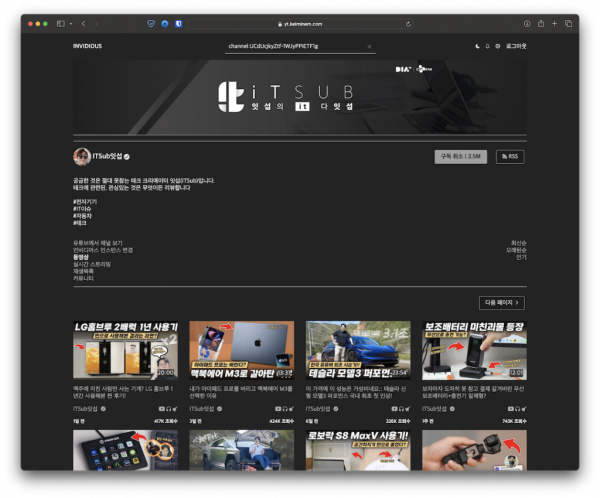Go to 다음 페이지 next page
Image resolution: width=600 pixels, height=498 pixels.
[x=502, y=302]
